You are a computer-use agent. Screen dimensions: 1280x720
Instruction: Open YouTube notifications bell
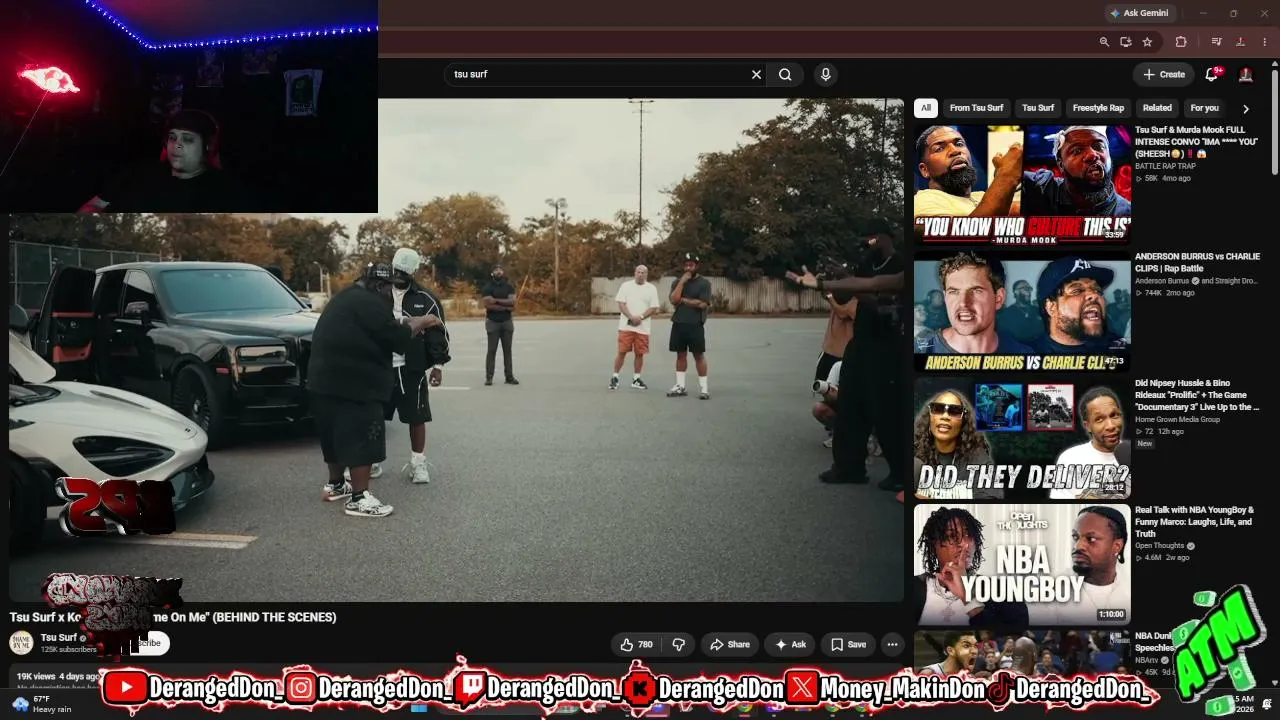click(x=1212, y=74)
